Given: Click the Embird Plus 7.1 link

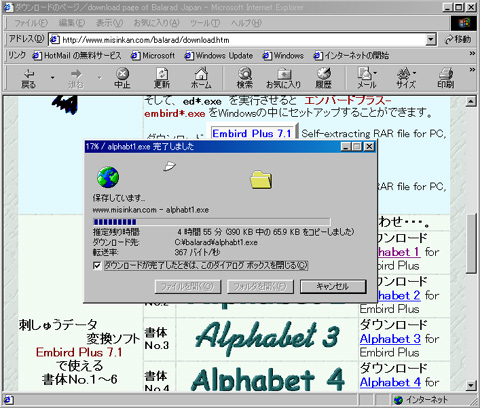Looking at the screenshot, I should (252, 133).
